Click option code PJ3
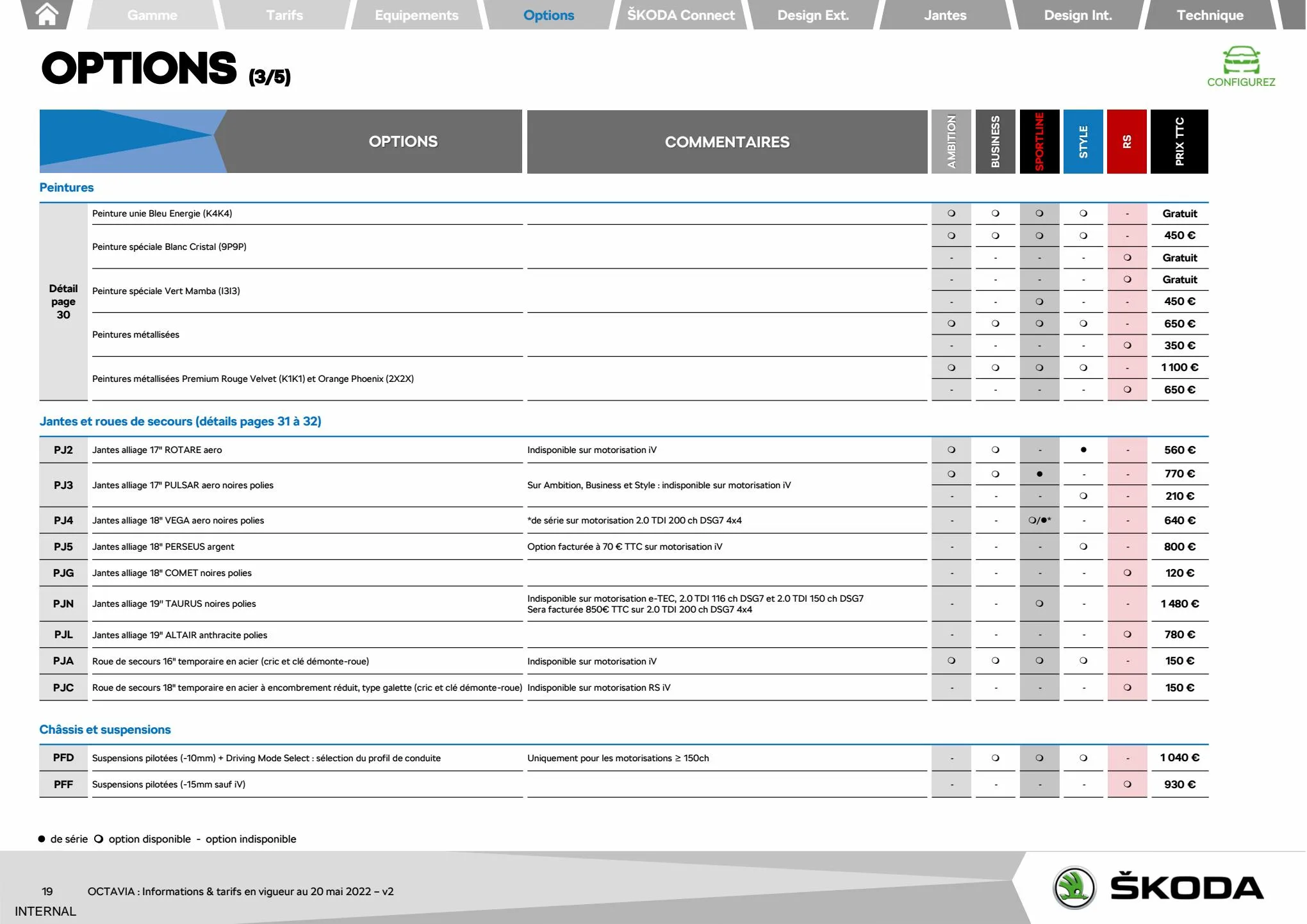The width and height of the screenshot is (1307, 924). point(63,485)
